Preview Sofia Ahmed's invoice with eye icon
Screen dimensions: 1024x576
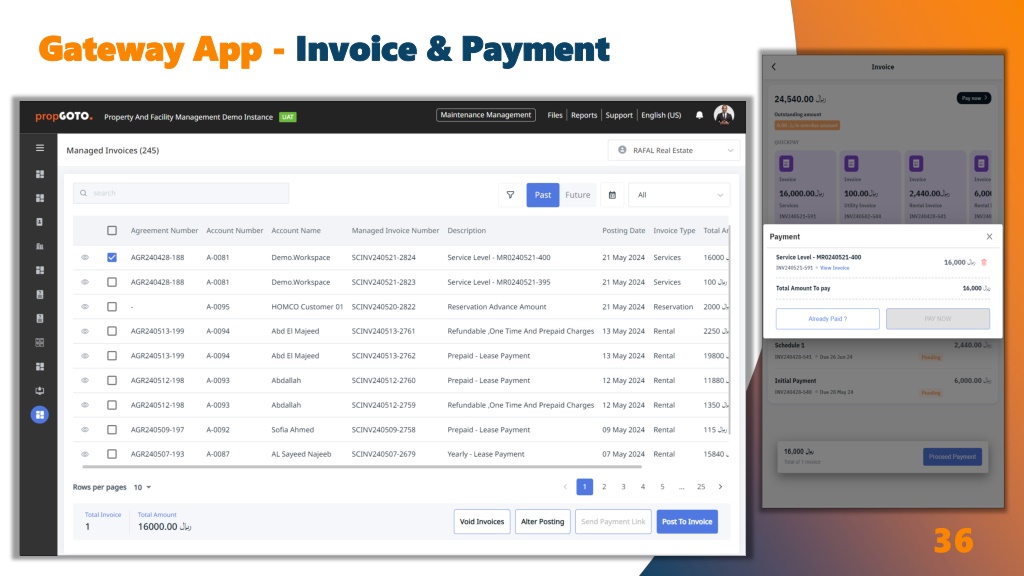(x=85, y=430)
